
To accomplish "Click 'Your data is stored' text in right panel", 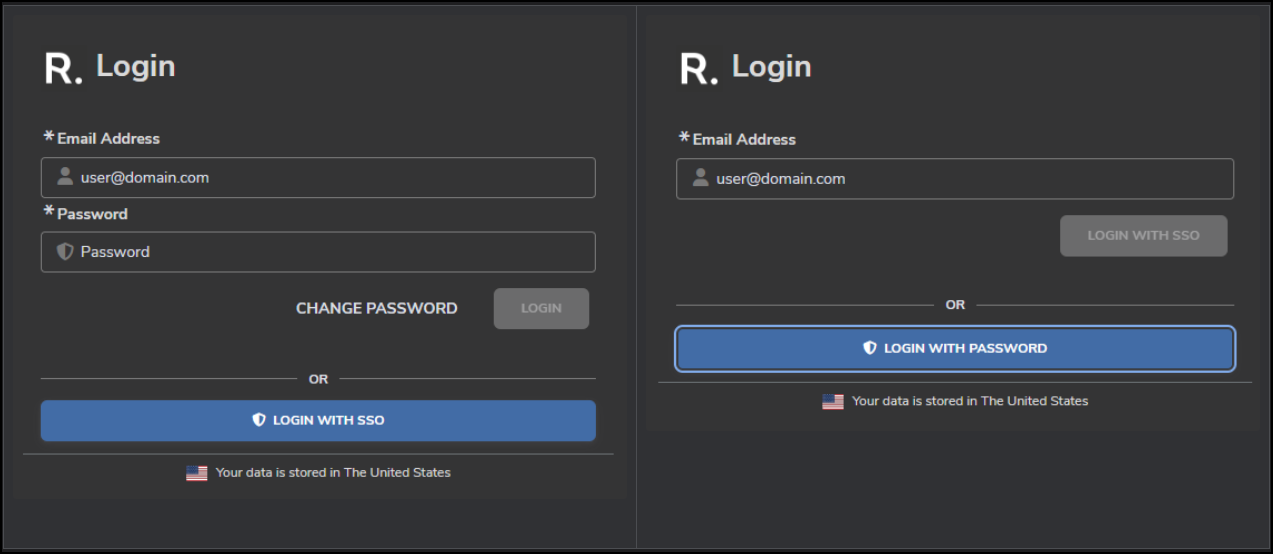I will pyautogui.click(x=970, y=400).
